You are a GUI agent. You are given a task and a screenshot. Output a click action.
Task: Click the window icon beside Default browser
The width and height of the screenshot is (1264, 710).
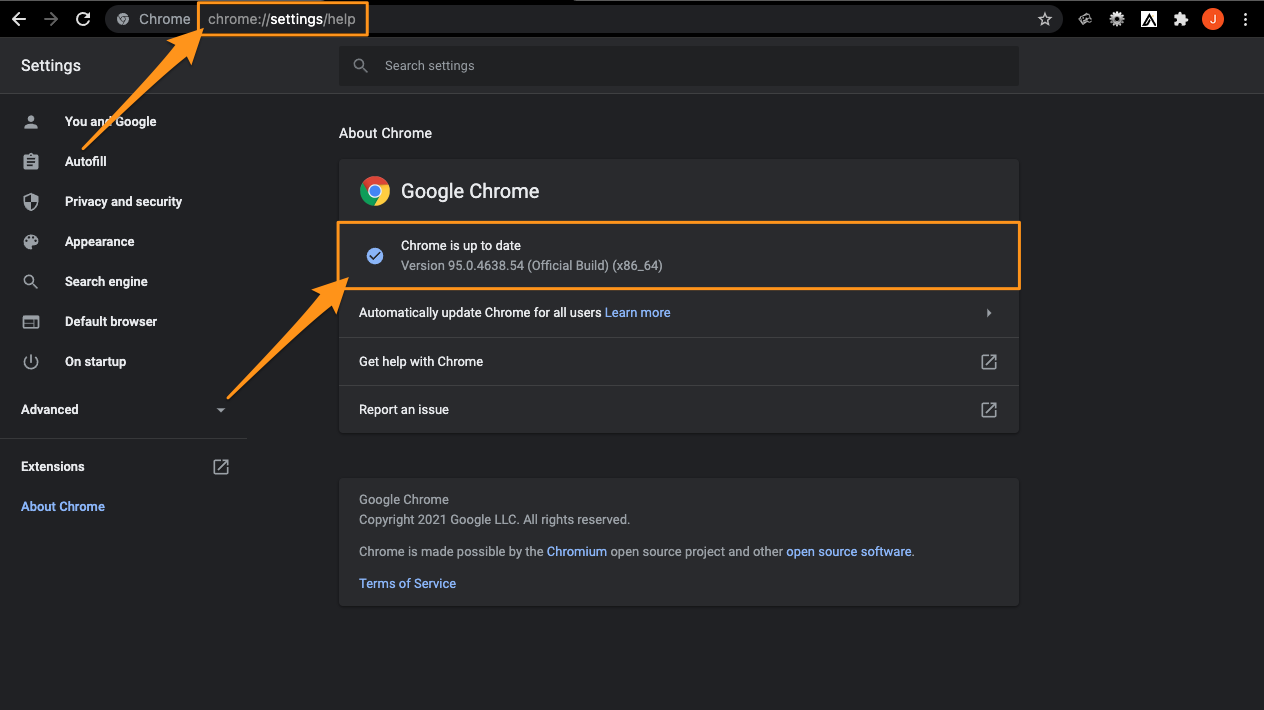tap(31, 321)
